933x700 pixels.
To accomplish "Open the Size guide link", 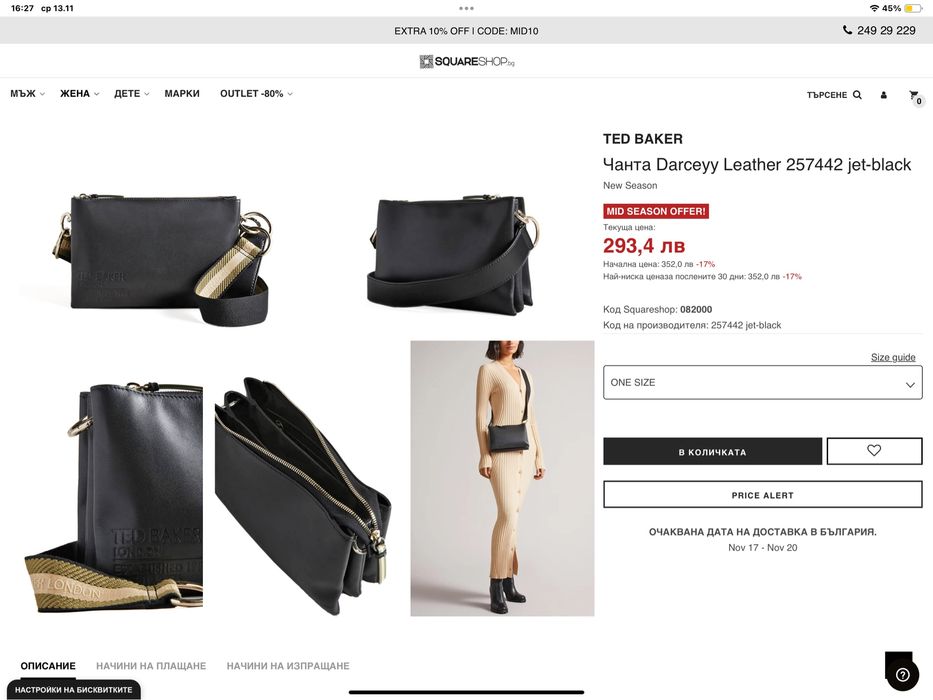I will coord(893,357).
